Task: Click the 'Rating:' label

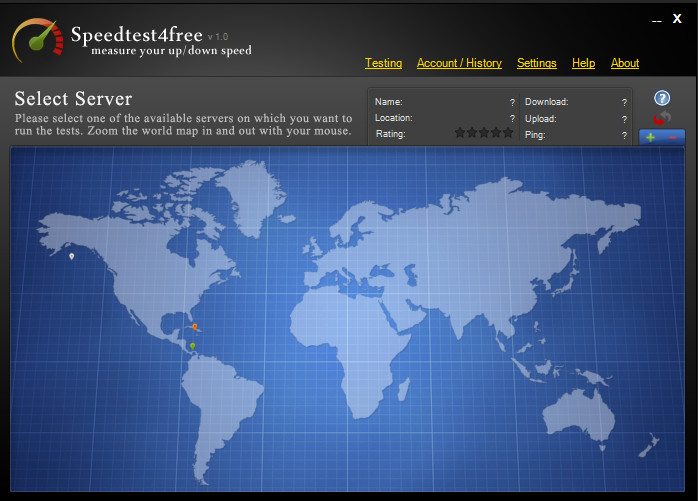Action: coord(390,134)
